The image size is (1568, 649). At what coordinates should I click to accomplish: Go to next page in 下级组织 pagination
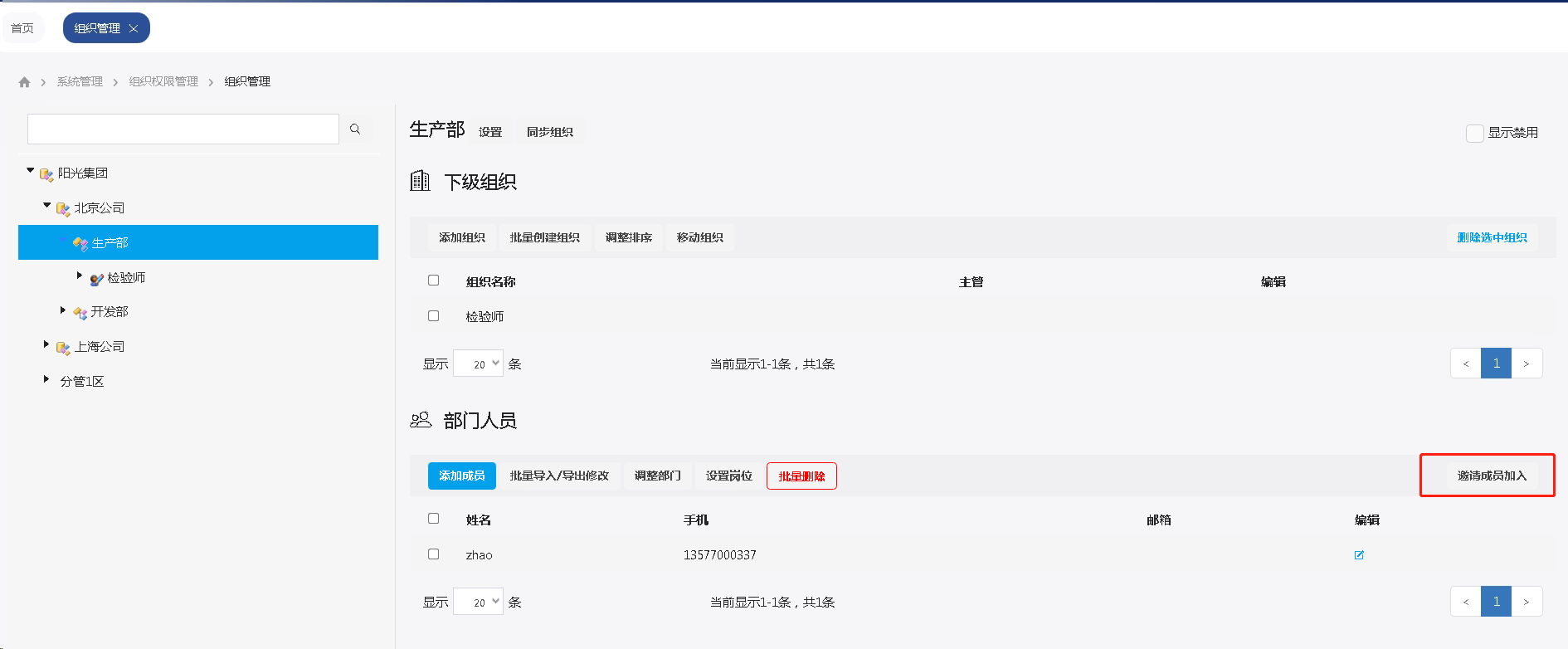click(1527, 364)
